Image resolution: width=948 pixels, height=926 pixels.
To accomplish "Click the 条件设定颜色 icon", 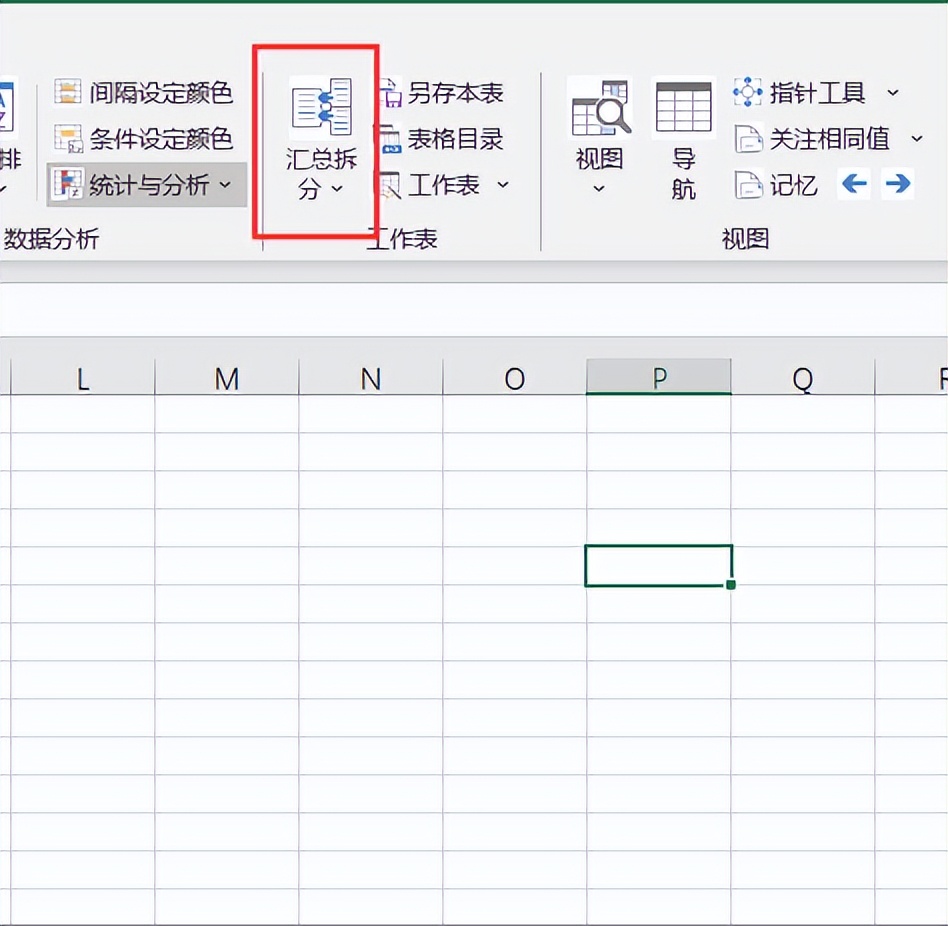I will (x=68, y=139).
